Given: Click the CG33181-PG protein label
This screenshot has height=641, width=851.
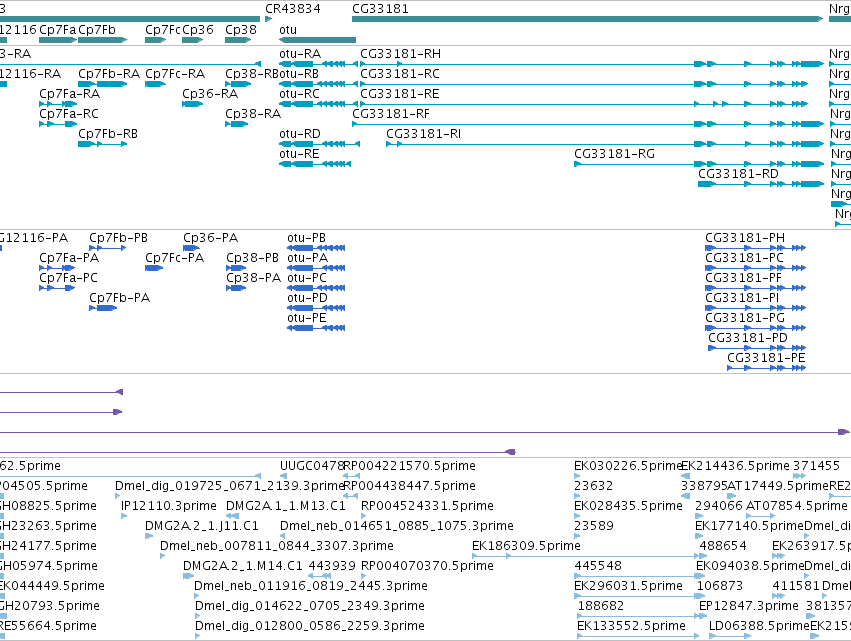Looking at the screenshot, I should 745,319.
